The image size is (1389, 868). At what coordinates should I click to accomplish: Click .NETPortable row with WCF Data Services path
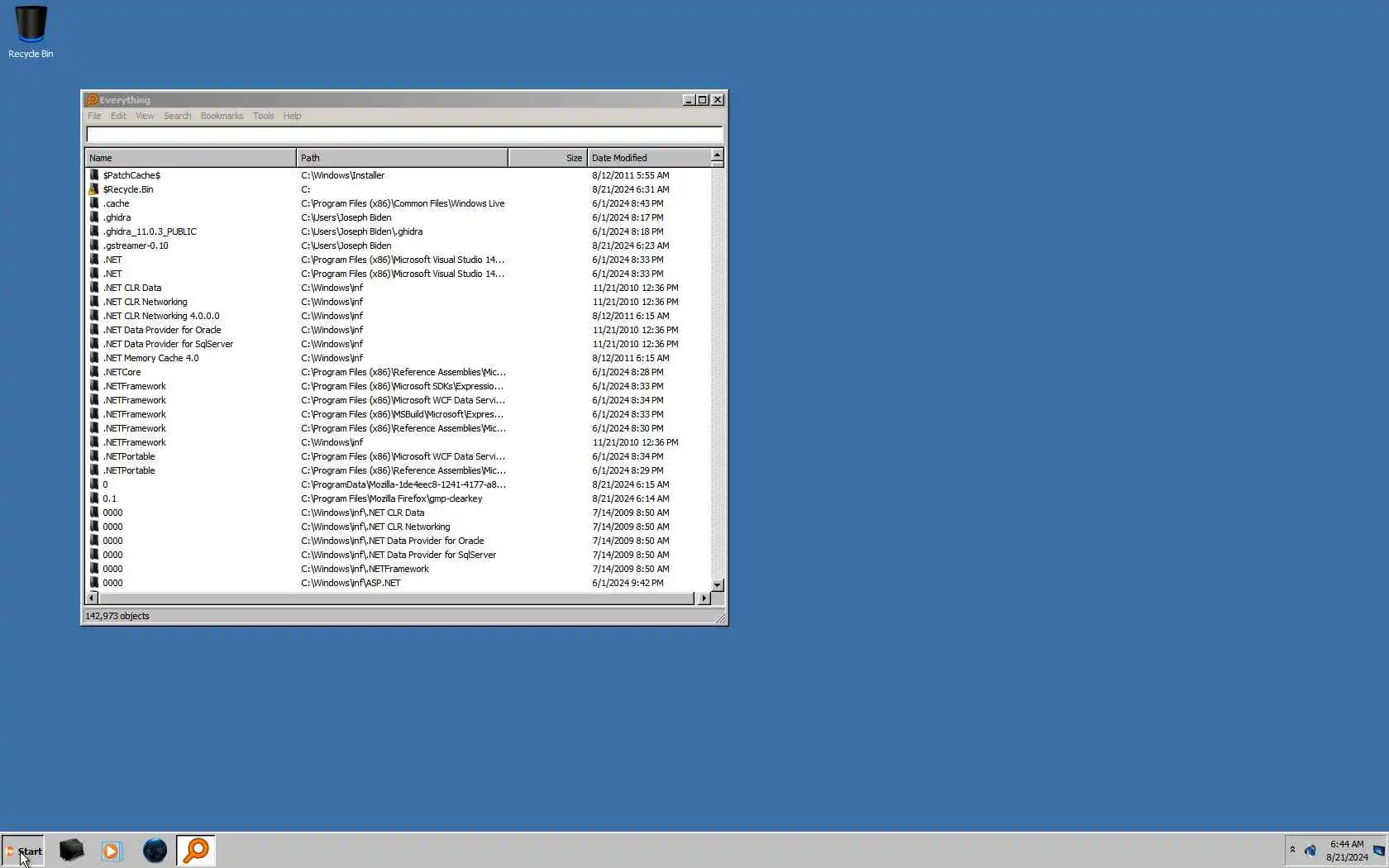click(x=128, y=456)
